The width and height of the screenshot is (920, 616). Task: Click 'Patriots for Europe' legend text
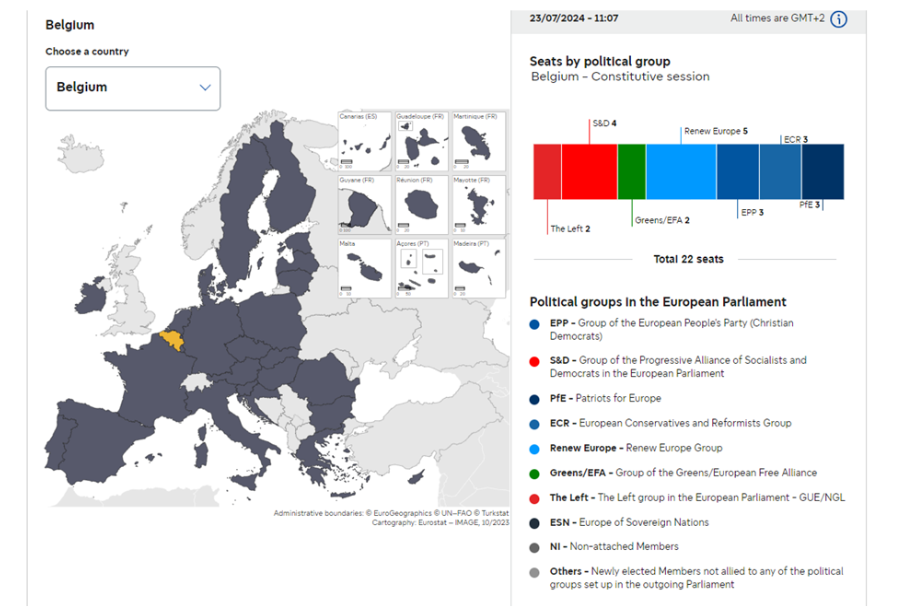618,398
